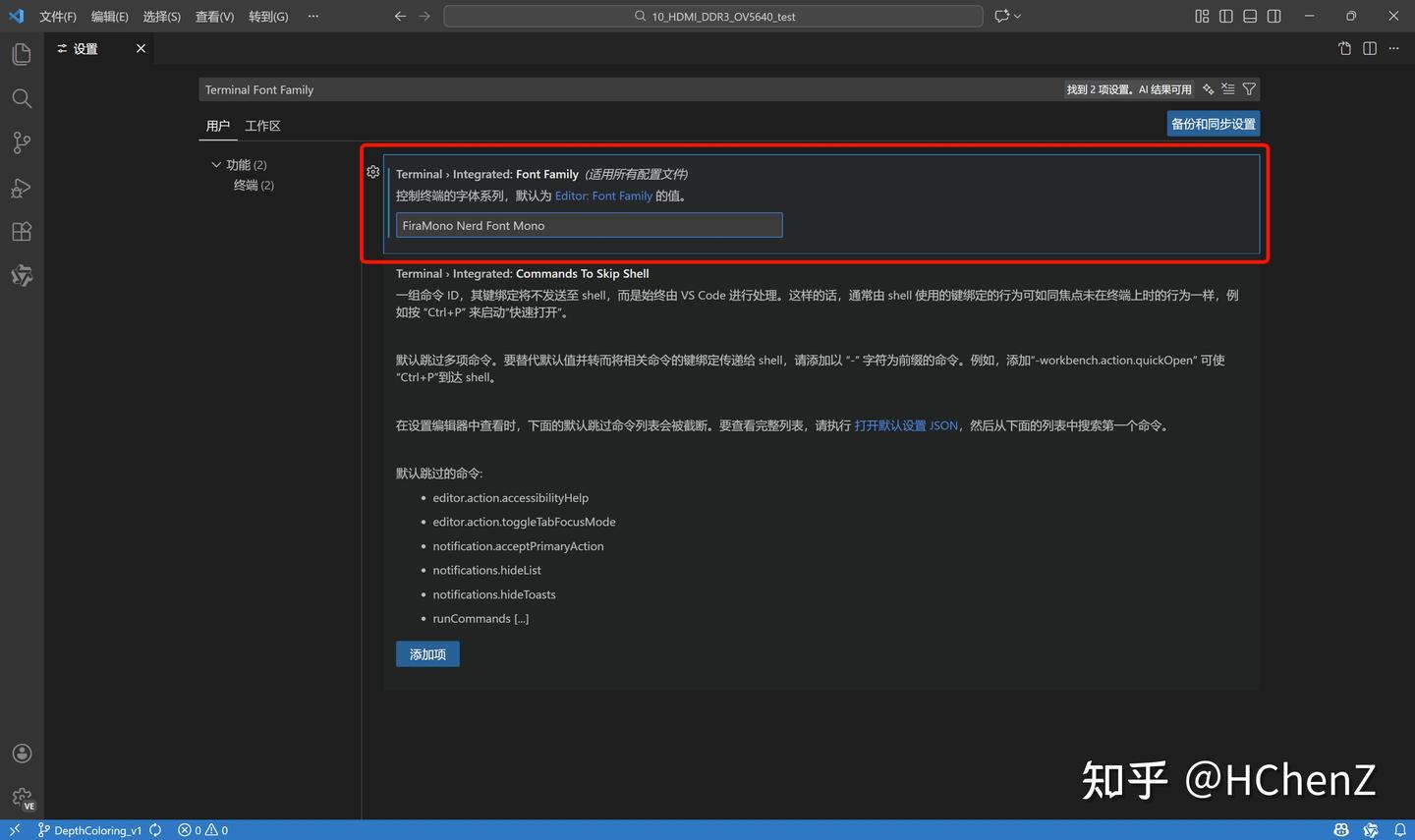
Task: Toggle the secondary side bar layout icon
Action: tap(1274, 16)
